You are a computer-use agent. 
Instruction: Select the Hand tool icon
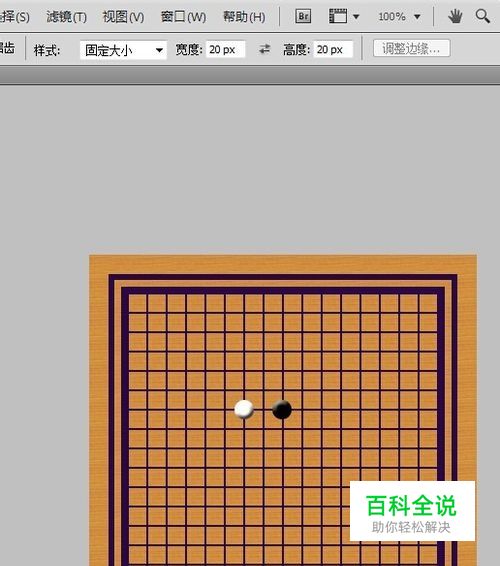click(455, 17)
